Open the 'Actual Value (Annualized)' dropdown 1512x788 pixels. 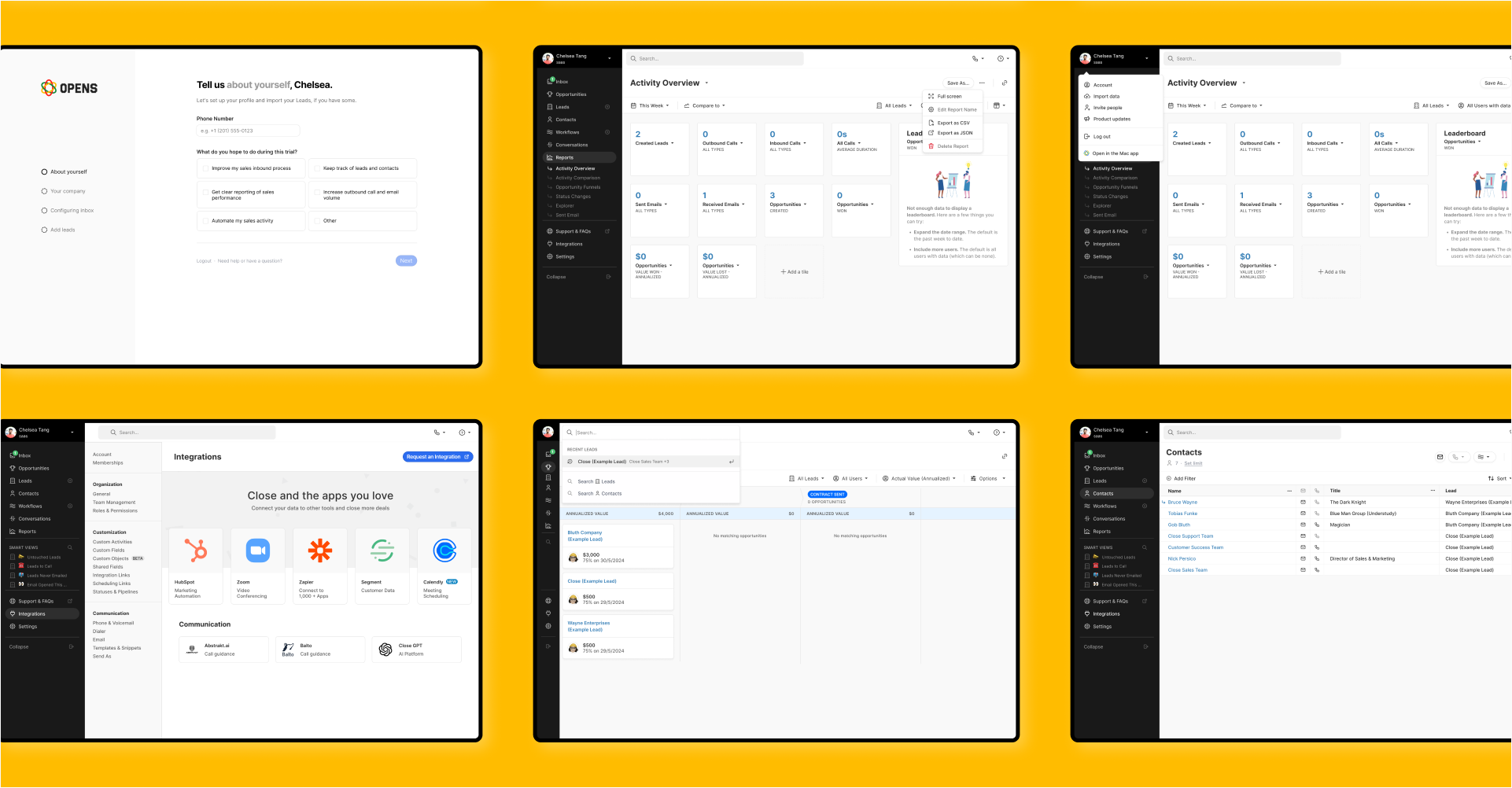tap(919, 478)
